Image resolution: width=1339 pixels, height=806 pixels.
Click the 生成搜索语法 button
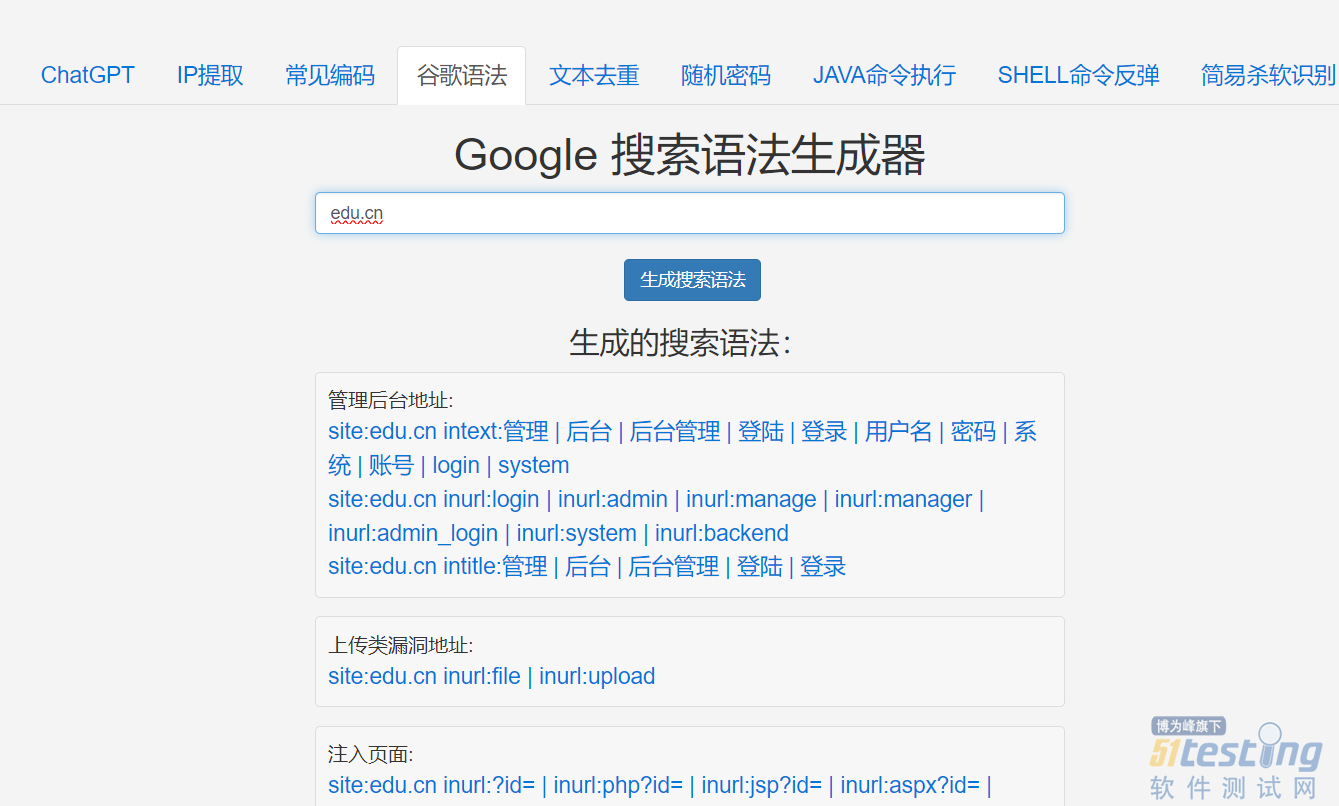[690, 280]
